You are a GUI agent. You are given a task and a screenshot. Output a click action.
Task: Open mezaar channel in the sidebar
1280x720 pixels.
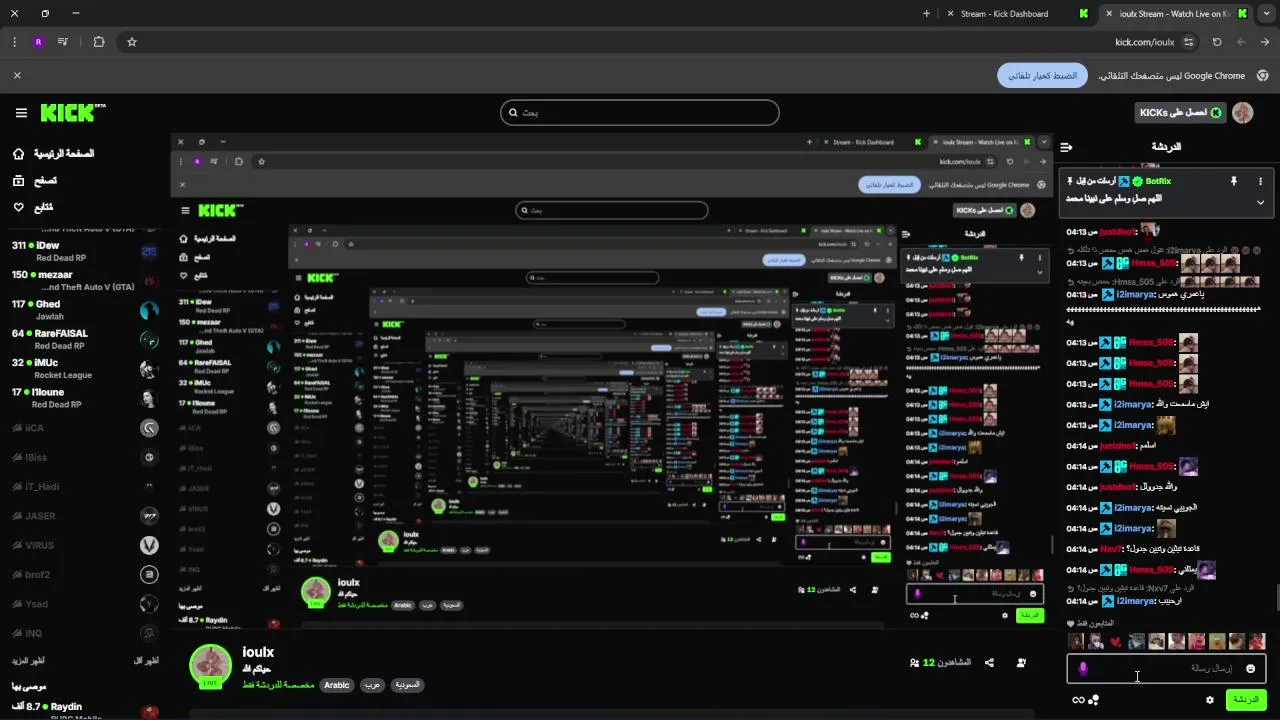[84, 280]
